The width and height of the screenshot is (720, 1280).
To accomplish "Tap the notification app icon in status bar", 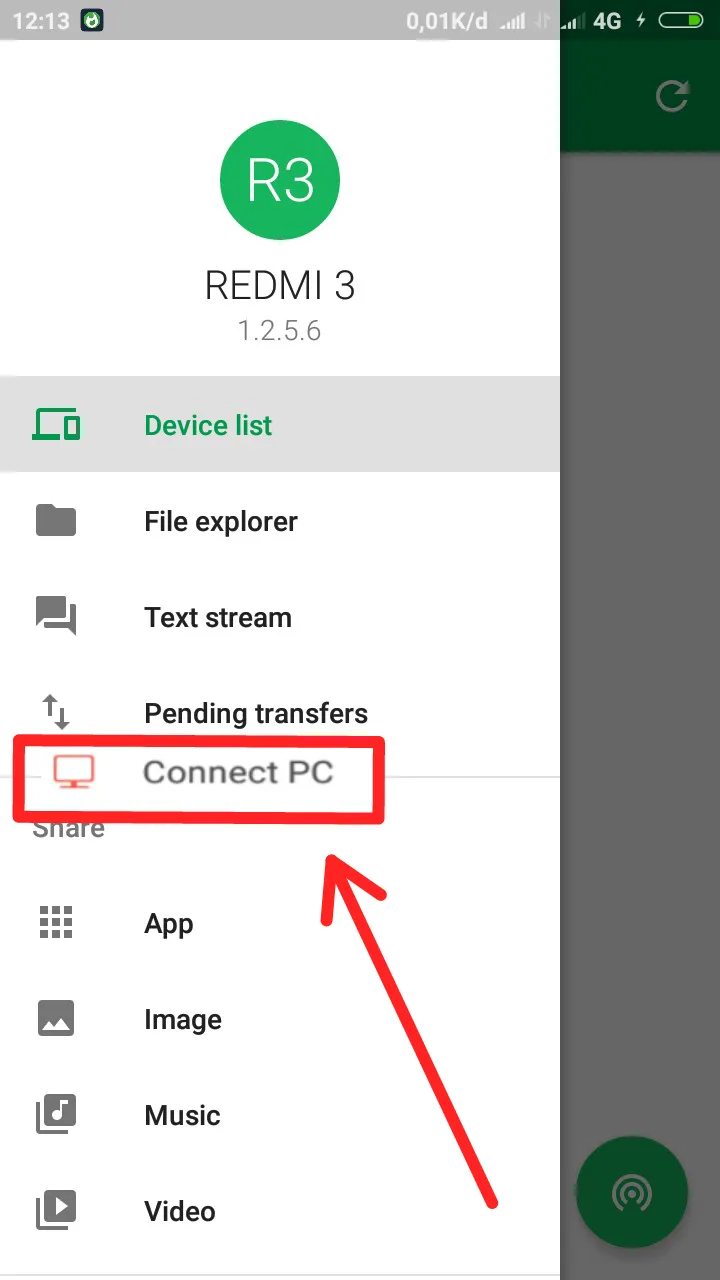I will tap(92, 20).
